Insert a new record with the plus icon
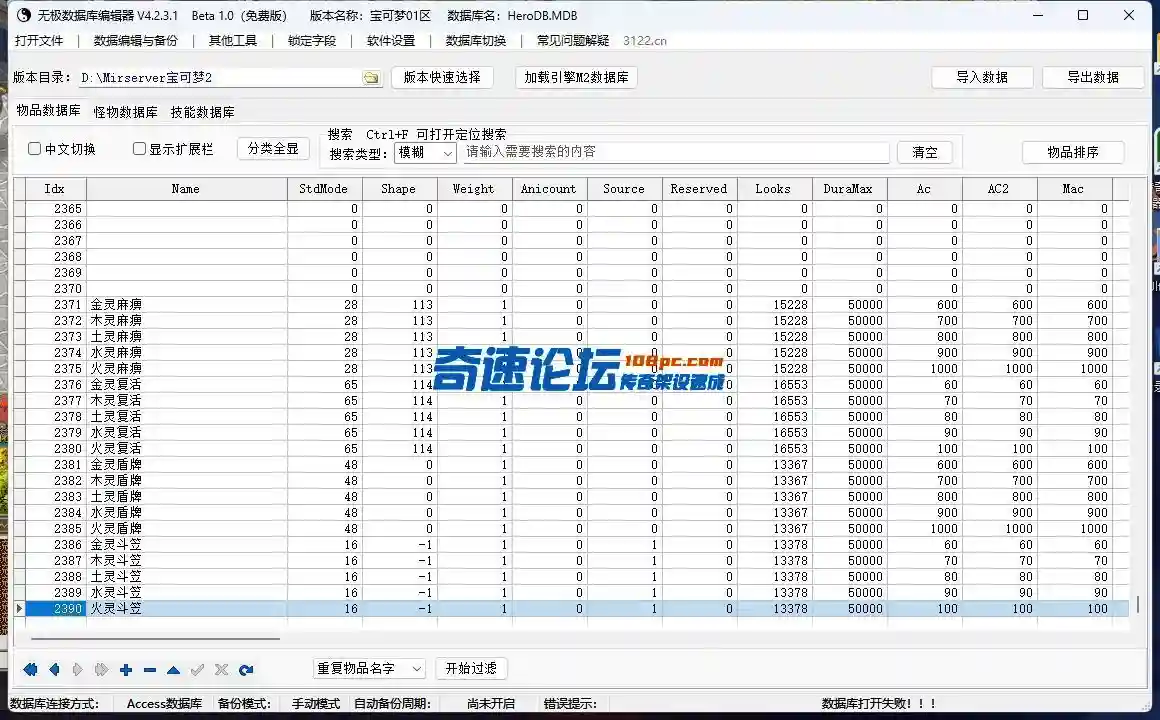Image resolution: width=1160 pixels, height=720 pixels. pos(126,670)
